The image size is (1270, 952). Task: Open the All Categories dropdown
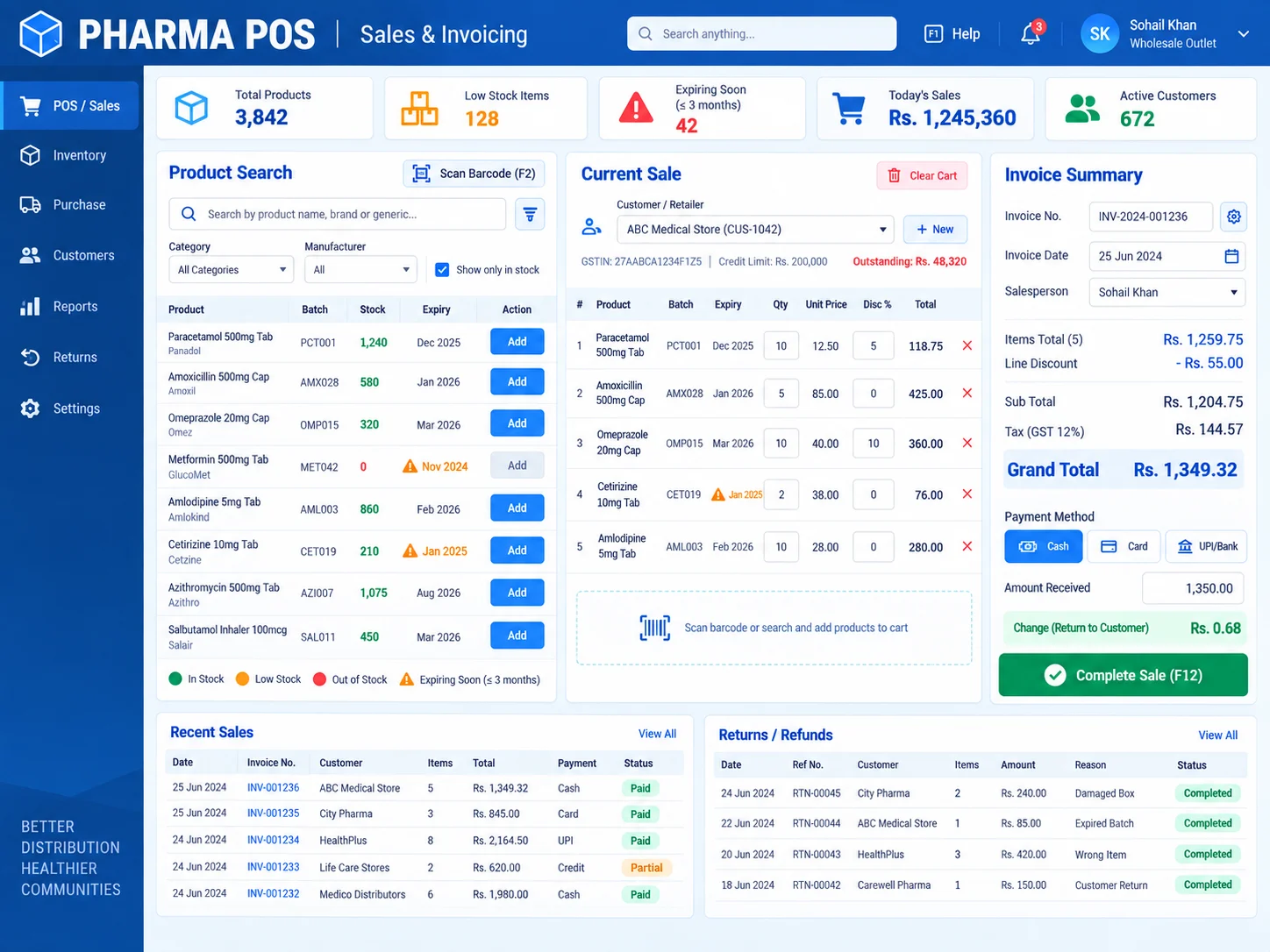tap(231, 270)
